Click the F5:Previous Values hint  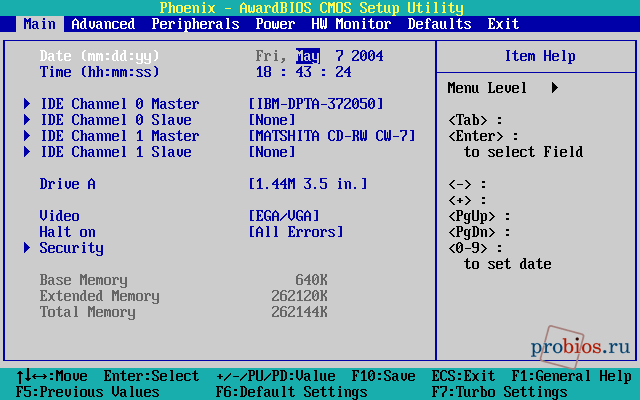click(87, 392)
